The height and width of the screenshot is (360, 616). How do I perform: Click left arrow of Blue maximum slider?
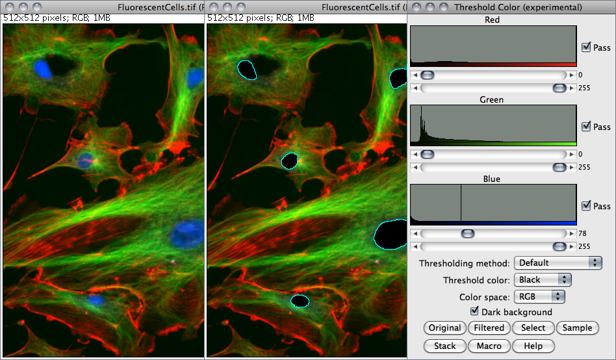[x=415, y=246]
